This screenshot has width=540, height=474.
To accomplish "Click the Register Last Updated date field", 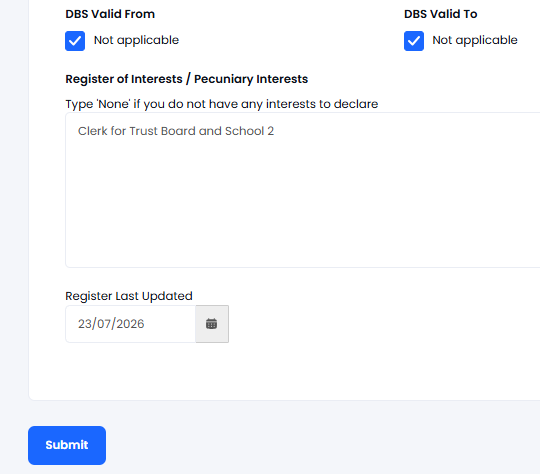I will pos(131,324).
